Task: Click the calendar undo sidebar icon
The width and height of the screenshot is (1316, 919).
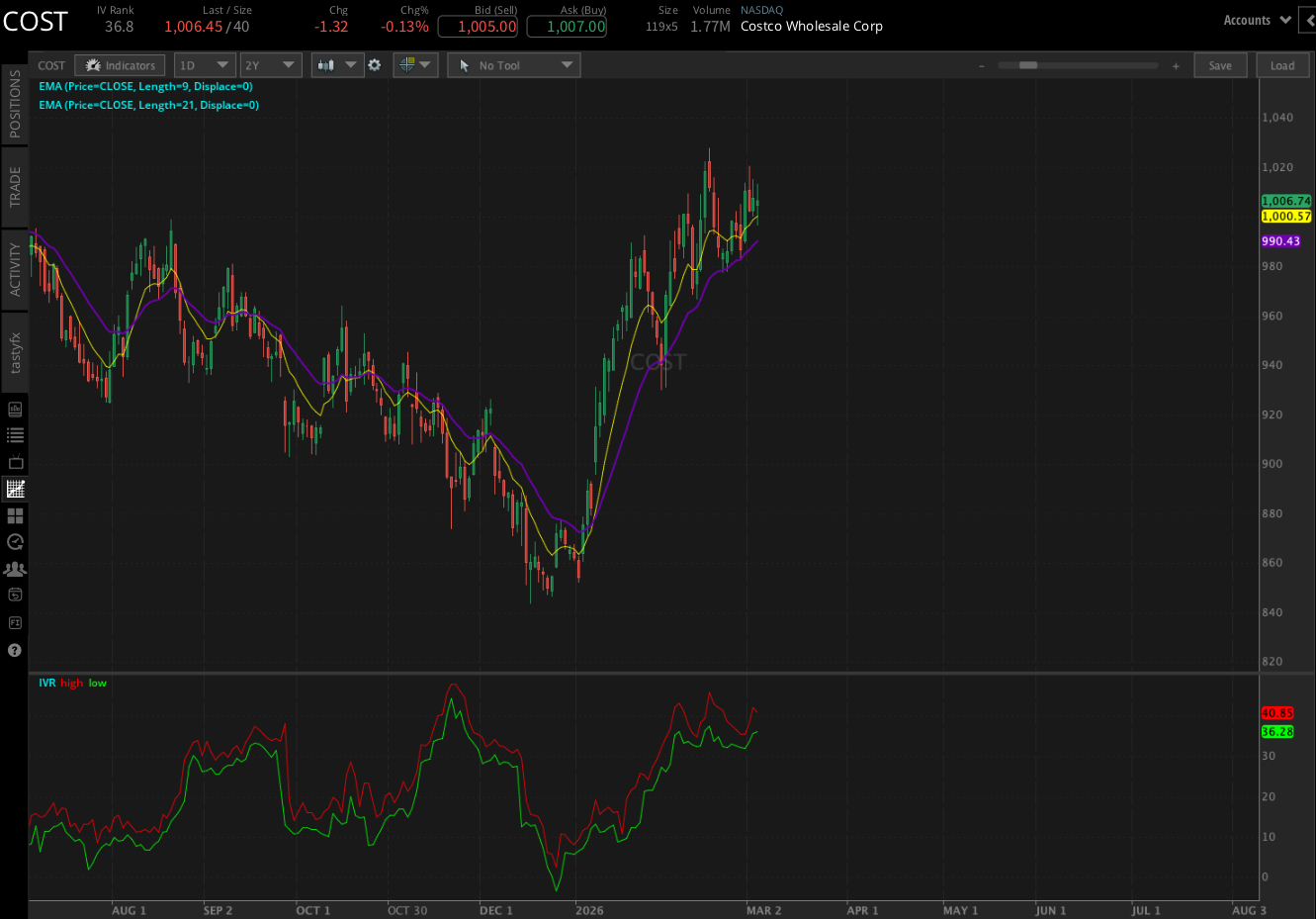Action: (15, 596)
